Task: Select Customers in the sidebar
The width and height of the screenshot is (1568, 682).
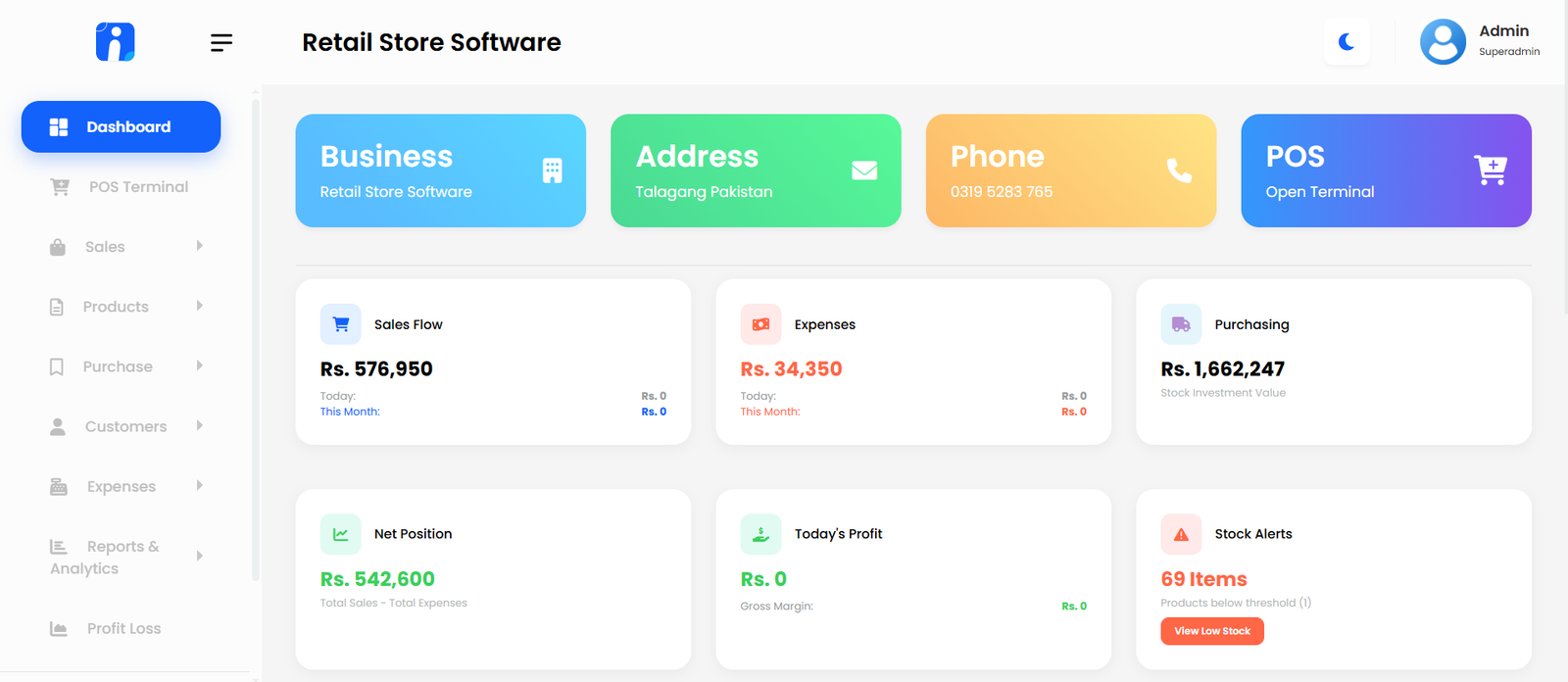Action: [x=121, y=426]
